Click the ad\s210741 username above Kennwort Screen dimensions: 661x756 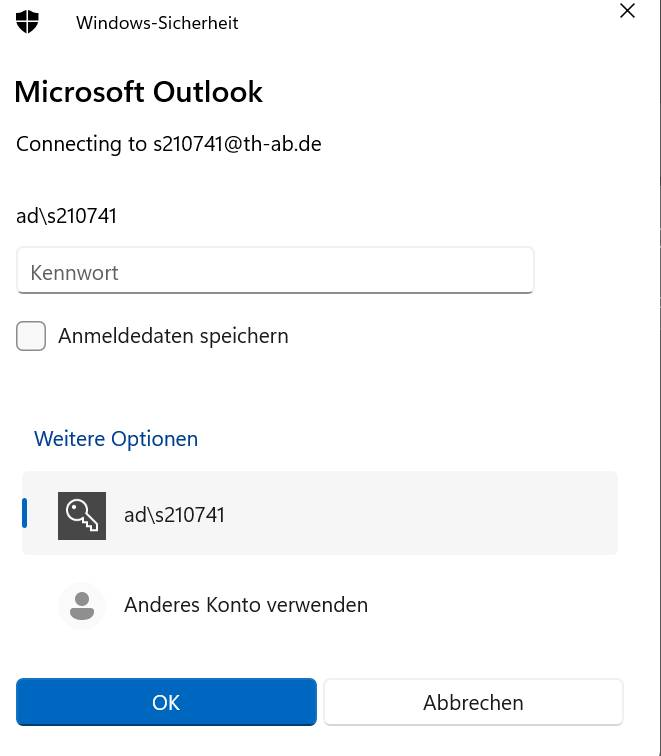click(67, 216)
